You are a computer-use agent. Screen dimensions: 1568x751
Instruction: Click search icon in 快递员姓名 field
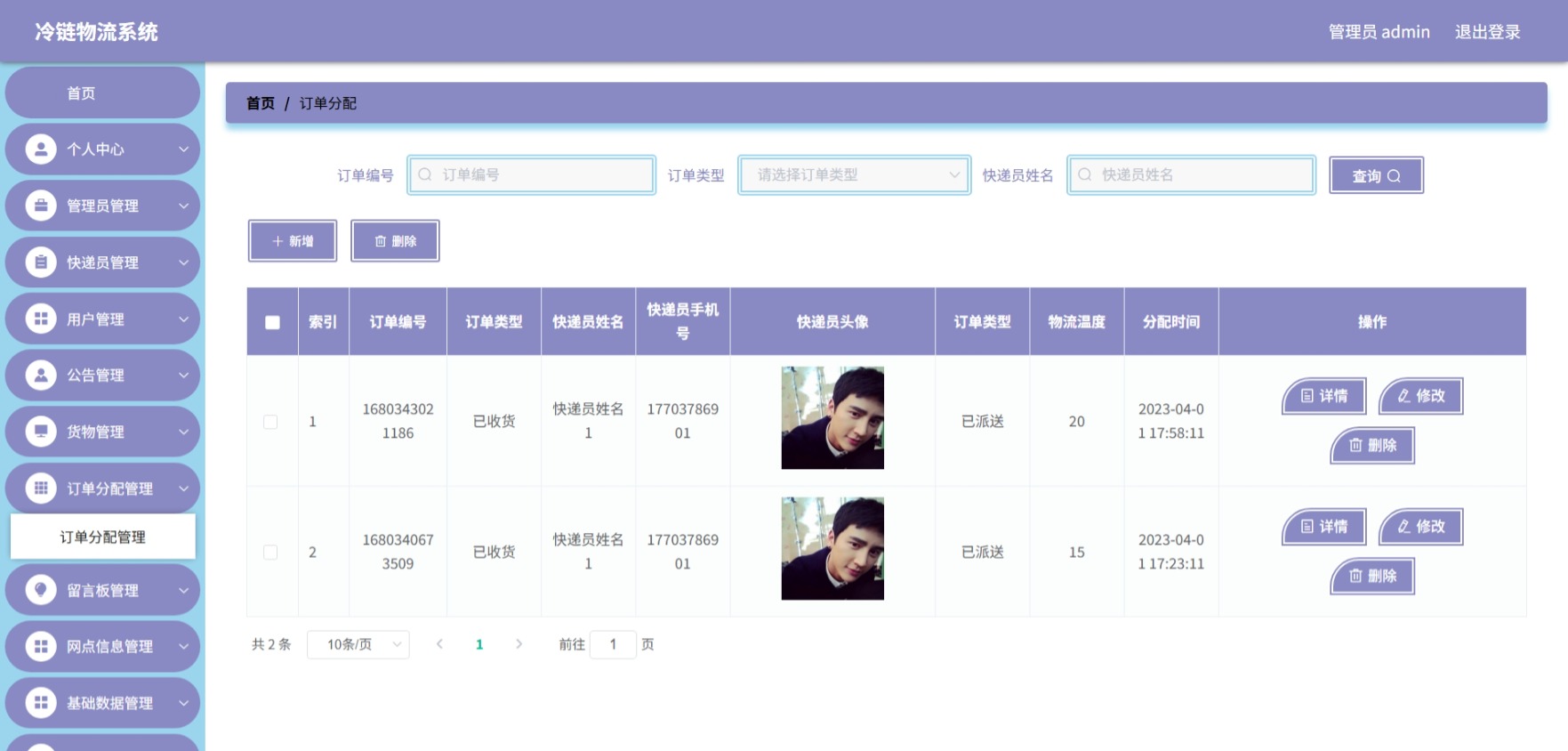click(1085, 174)
